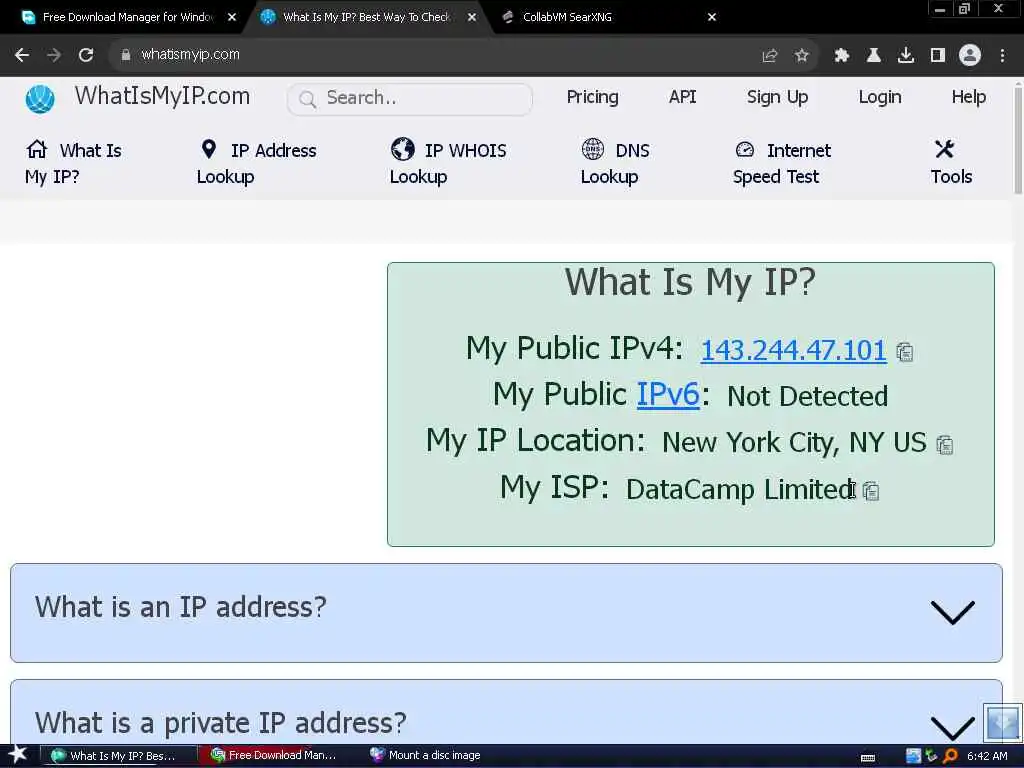Expand the 'What is an IP address?' section
This screenshot has height=768, width=1024.
(506, 613)
